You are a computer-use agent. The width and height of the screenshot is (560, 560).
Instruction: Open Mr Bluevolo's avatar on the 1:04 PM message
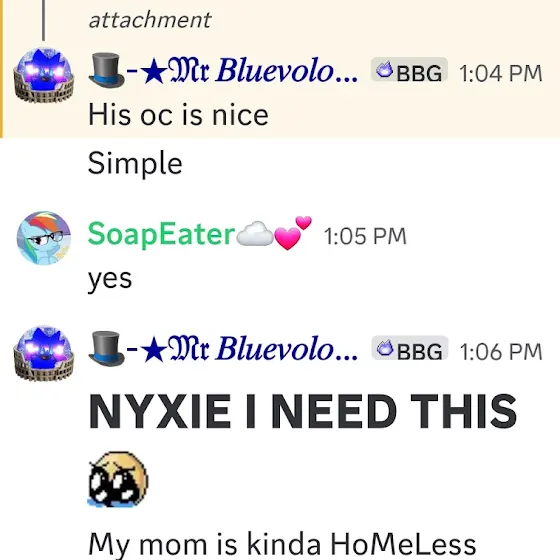click(x=44, y=75)
